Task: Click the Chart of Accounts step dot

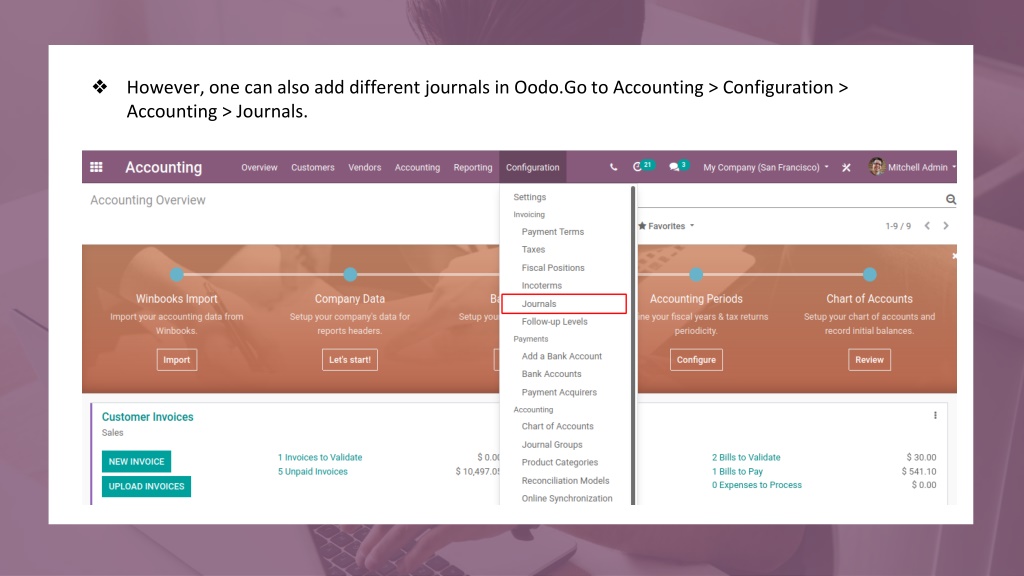Action: (869, 274)
